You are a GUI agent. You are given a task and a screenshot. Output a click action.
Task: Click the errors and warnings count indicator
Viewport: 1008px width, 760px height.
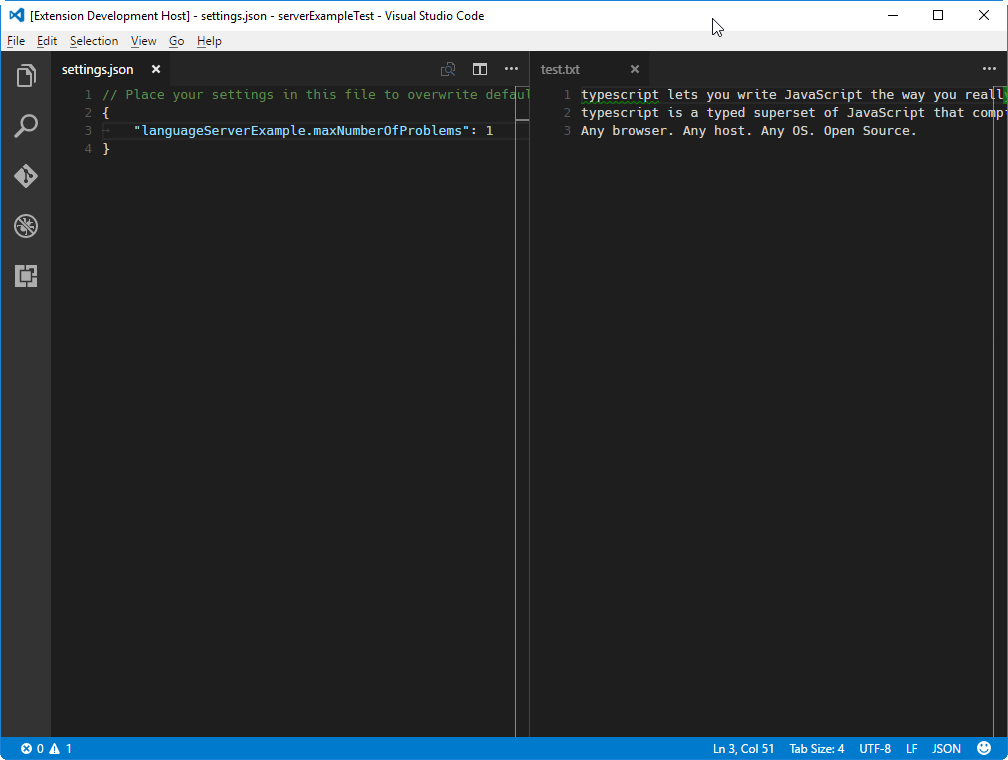point(46,748)
